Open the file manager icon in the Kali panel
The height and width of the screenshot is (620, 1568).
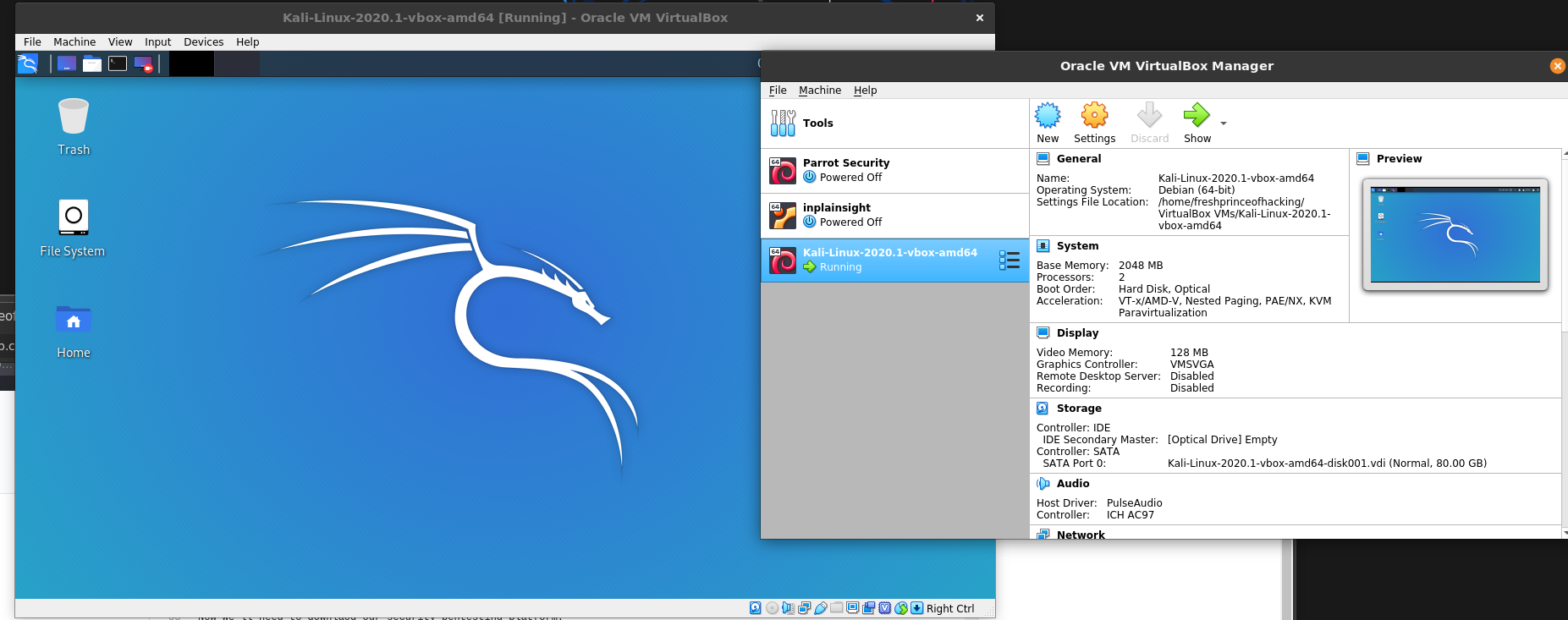tap(92, 63)
